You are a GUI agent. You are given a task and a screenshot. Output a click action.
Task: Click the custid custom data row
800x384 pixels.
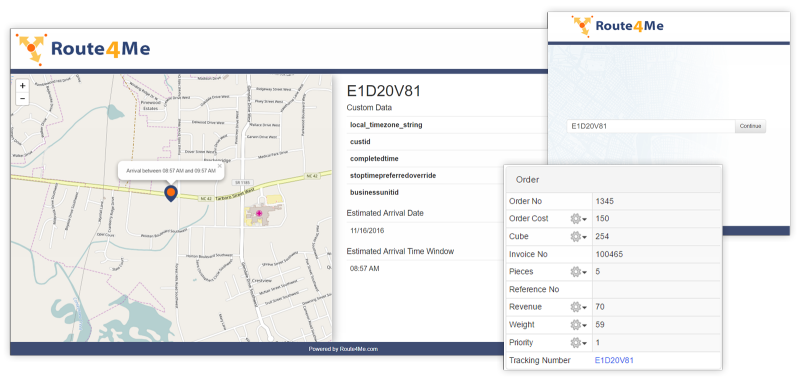(x=447, y=142)
